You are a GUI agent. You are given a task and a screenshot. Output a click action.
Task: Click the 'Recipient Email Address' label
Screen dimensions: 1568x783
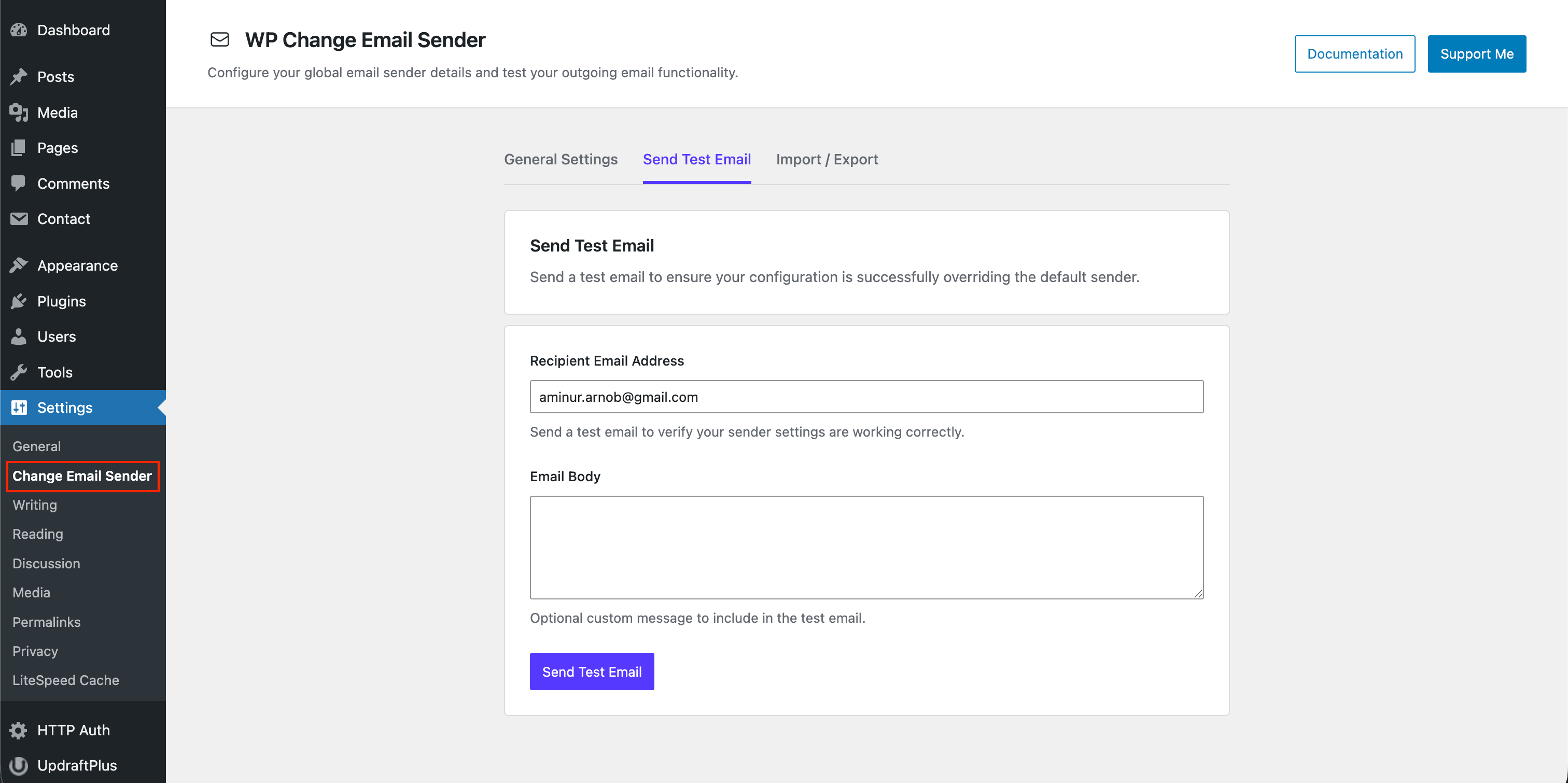[x=607, y=360]
